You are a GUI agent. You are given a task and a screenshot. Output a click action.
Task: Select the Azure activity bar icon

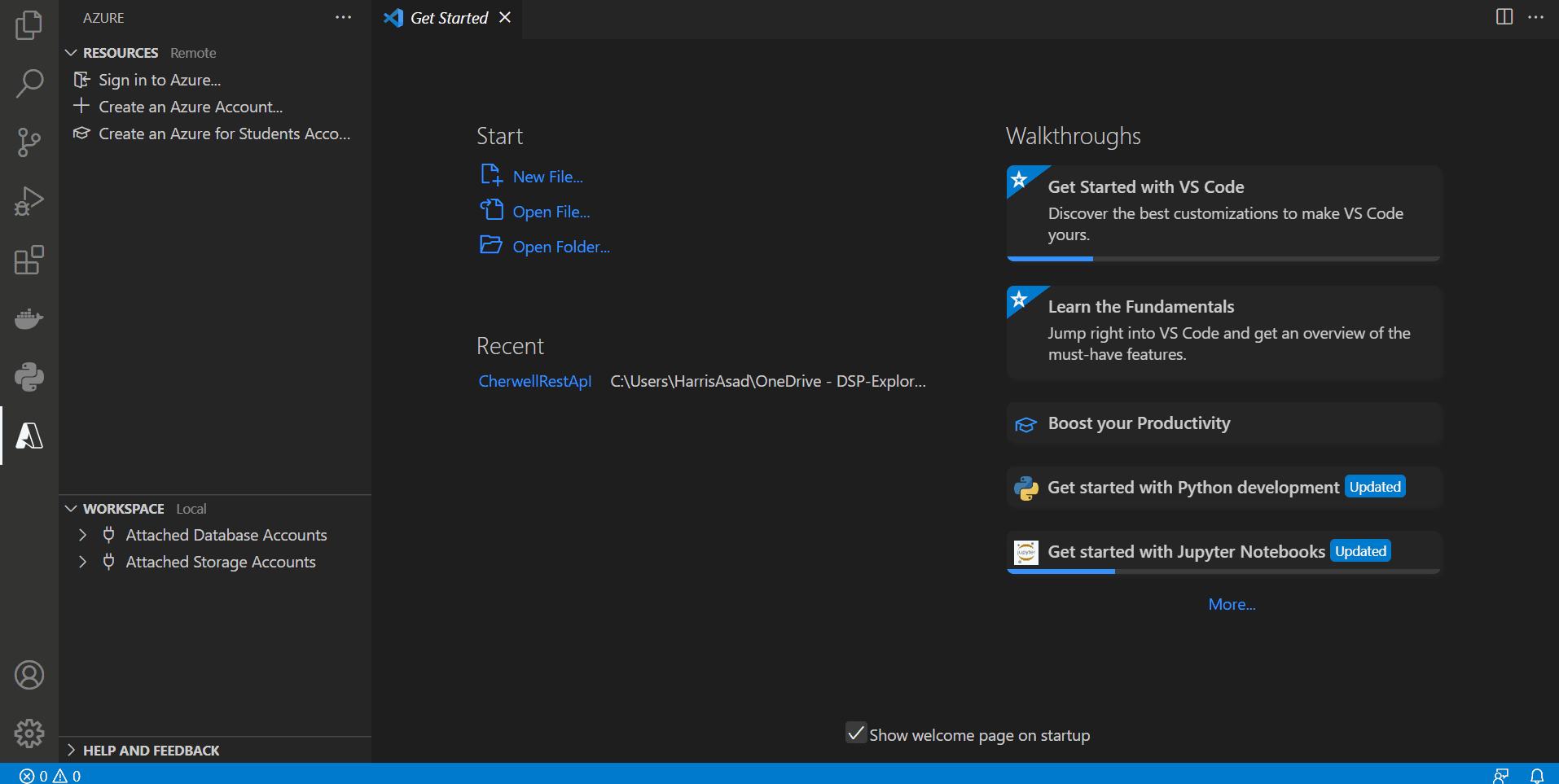coord(29,436)
